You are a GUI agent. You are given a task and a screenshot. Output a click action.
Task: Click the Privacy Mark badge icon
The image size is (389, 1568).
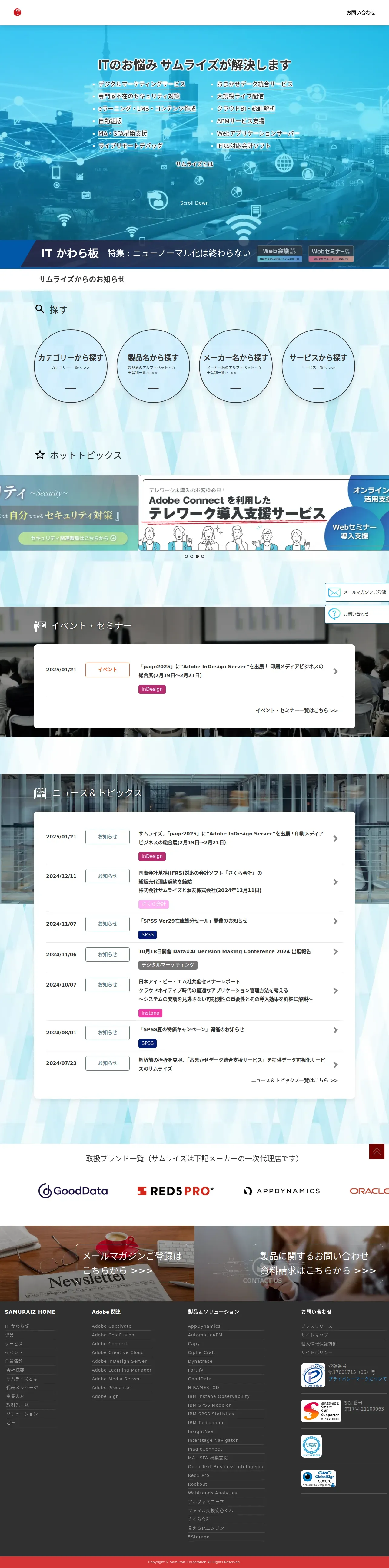pyautogui.click(x=313, y=1376)
